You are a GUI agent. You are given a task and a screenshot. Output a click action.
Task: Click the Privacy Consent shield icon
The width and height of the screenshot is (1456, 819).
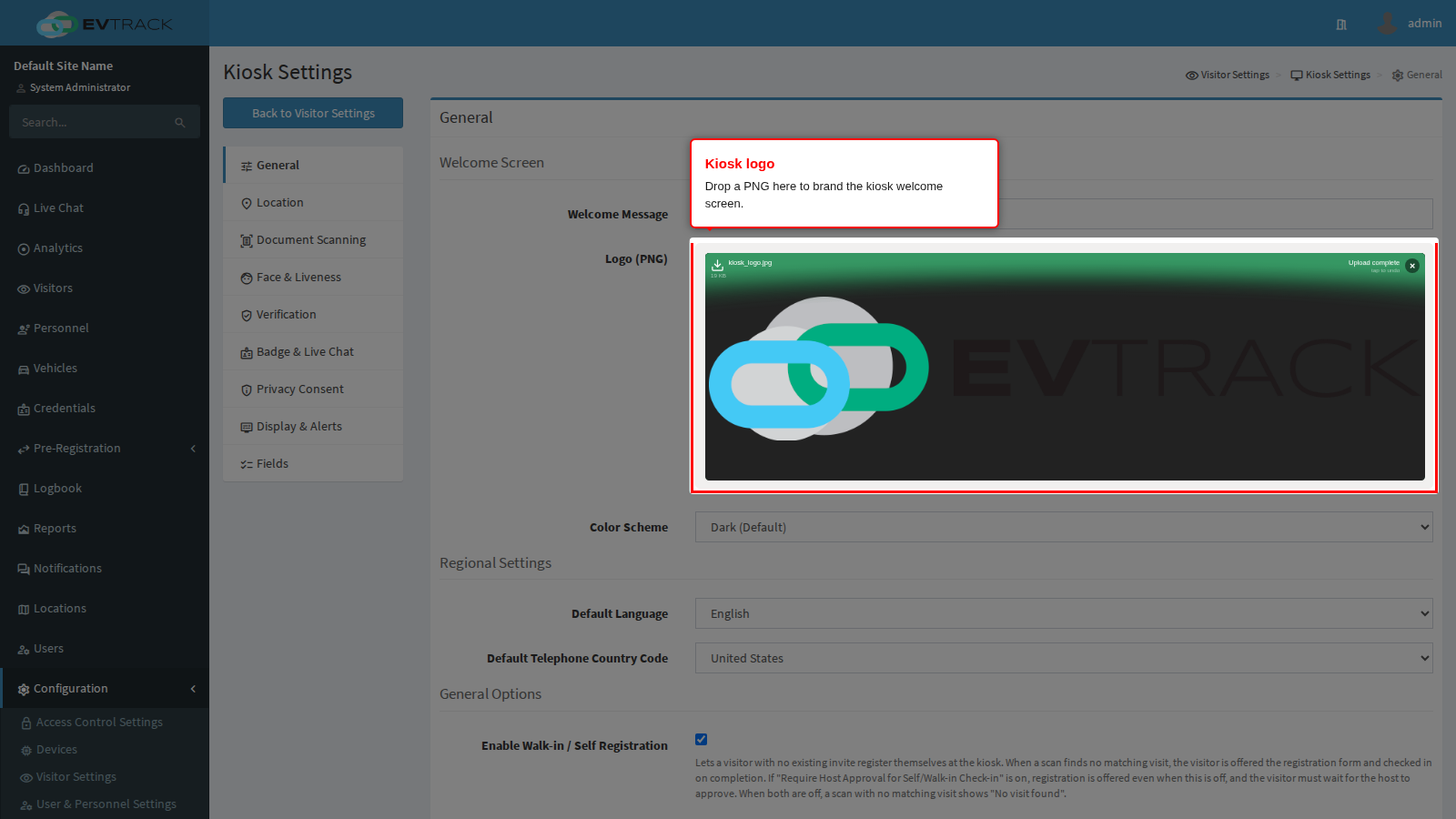pos(247,390)
